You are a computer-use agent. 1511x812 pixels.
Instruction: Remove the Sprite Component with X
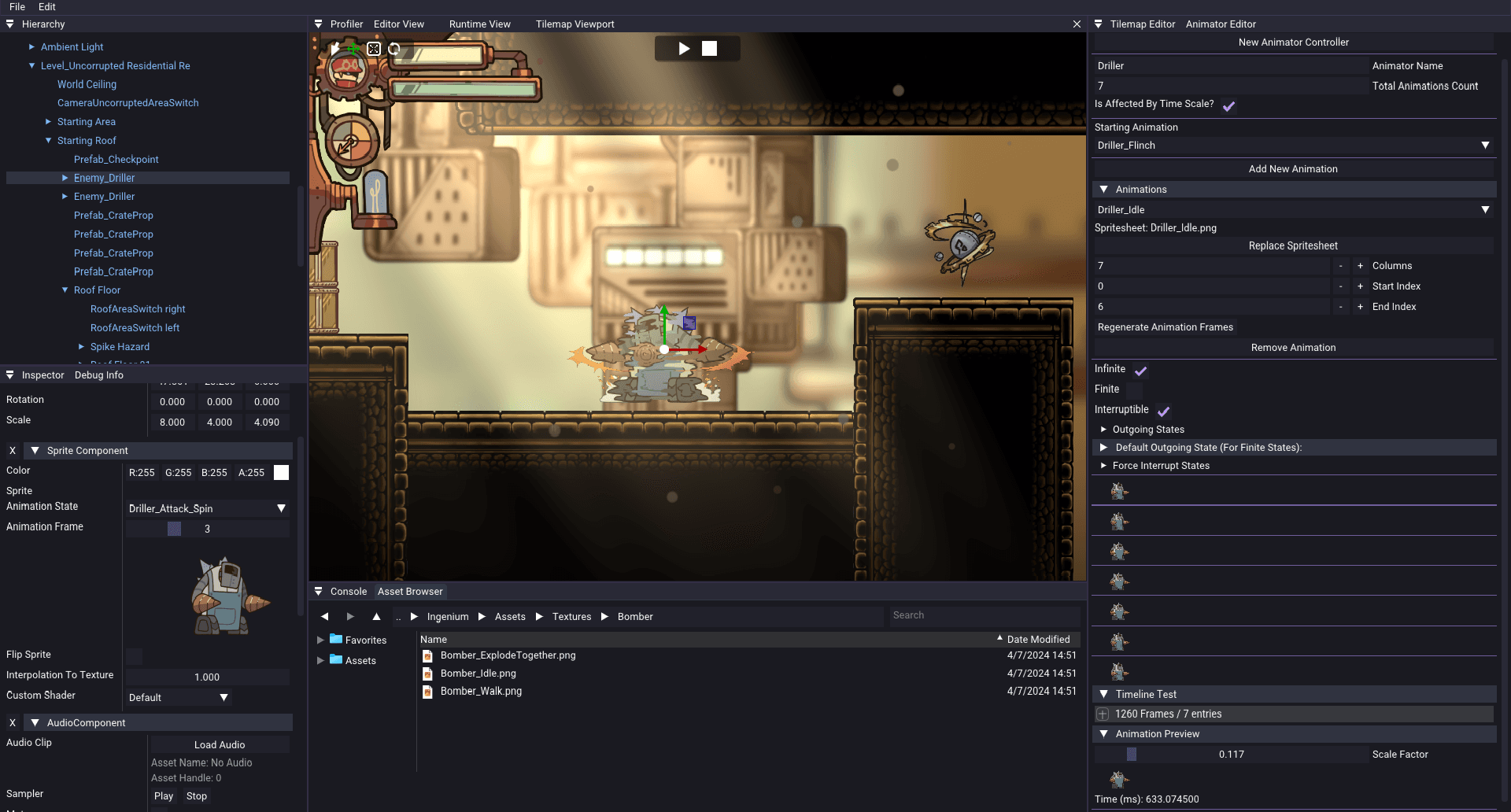[13, 451]
